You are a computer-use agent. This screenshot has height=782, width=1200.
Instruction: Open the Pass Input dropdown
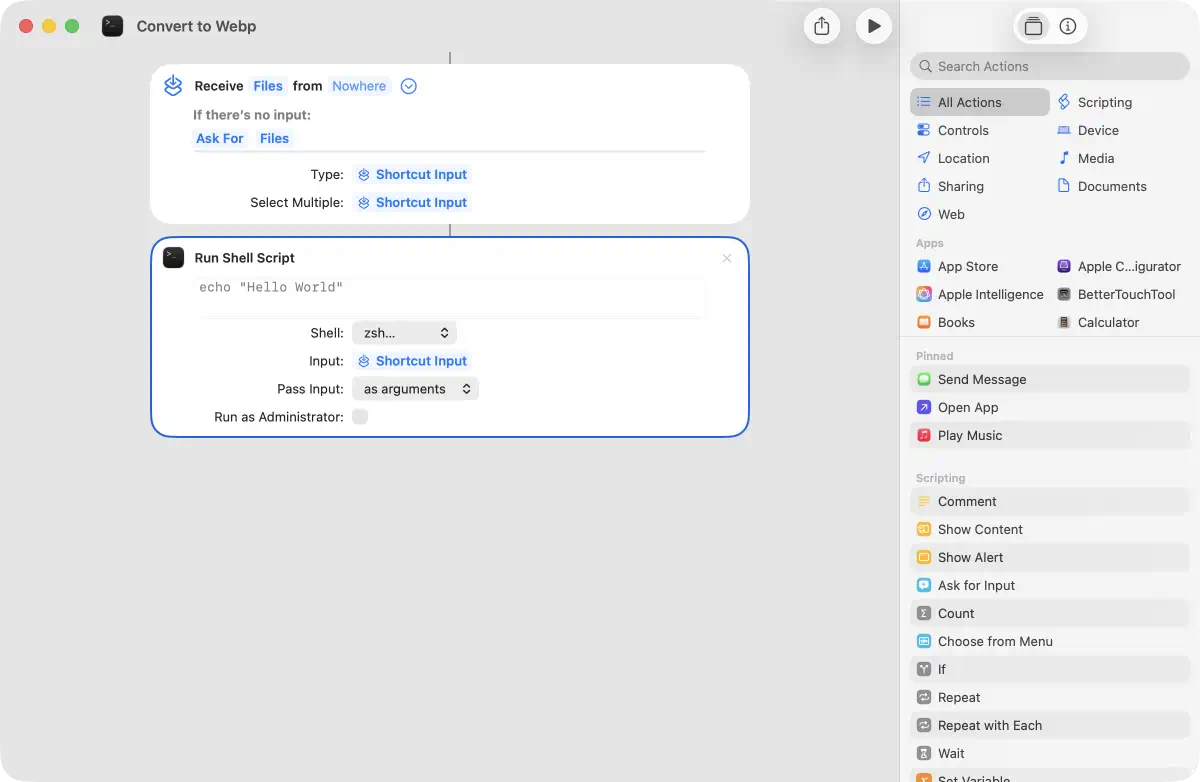click(415, 389)
